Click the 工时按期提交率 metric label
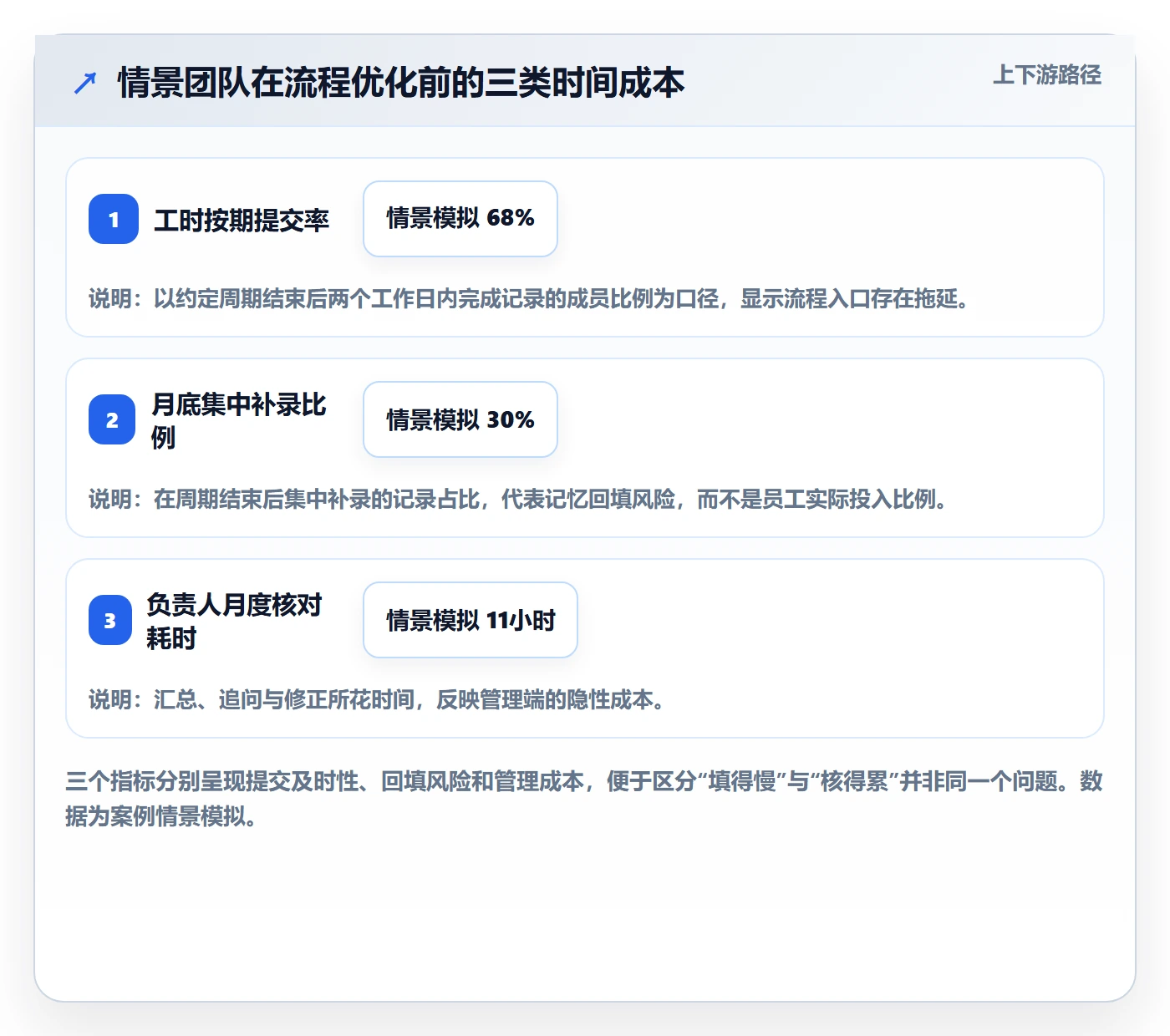The image size is (1170, 1036). point(242,220)
